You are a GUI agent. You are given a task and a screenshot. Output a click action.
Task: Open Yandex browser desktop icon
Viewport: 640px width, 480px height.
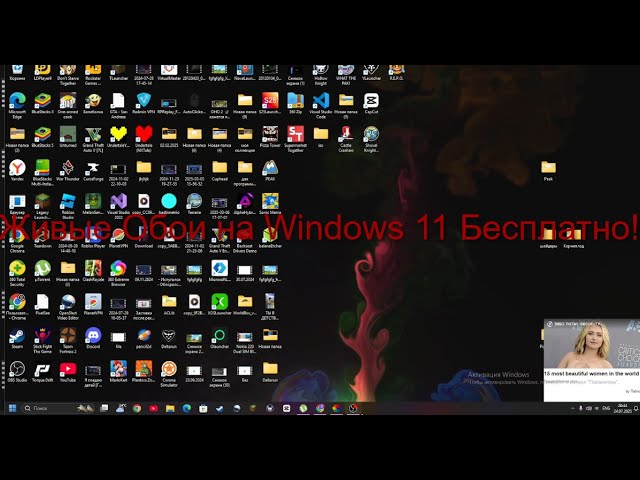click(17, 171)
